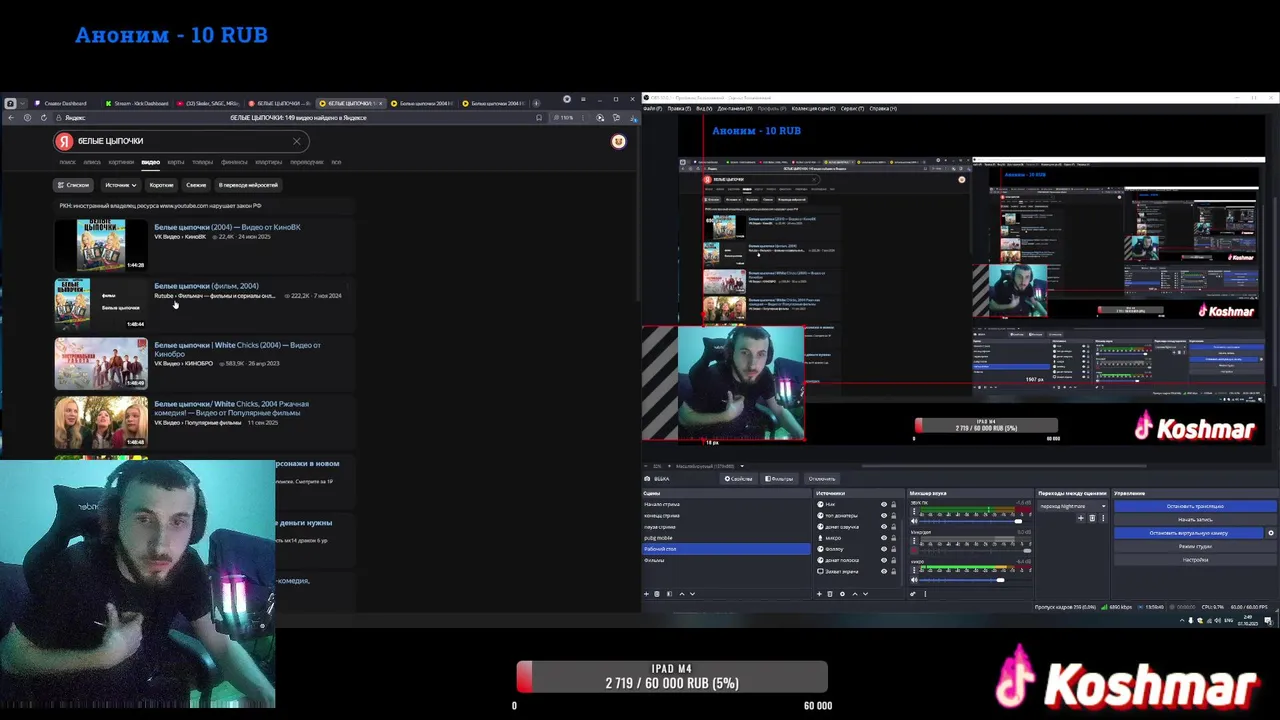The height and width of the screenshot is (720, 1280).
Task: Reload the browser page
Action: tap(44, 117)
